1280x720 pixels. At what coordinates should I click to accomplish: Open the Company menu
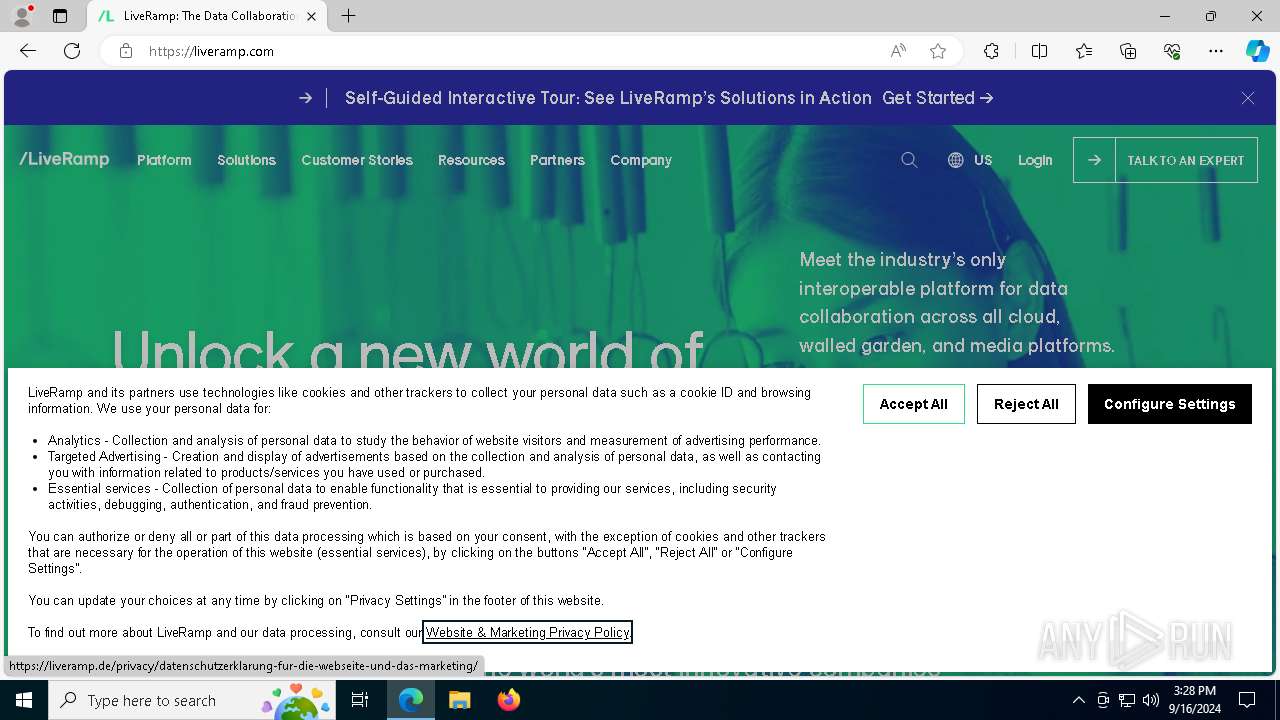(x=641, y=160)
